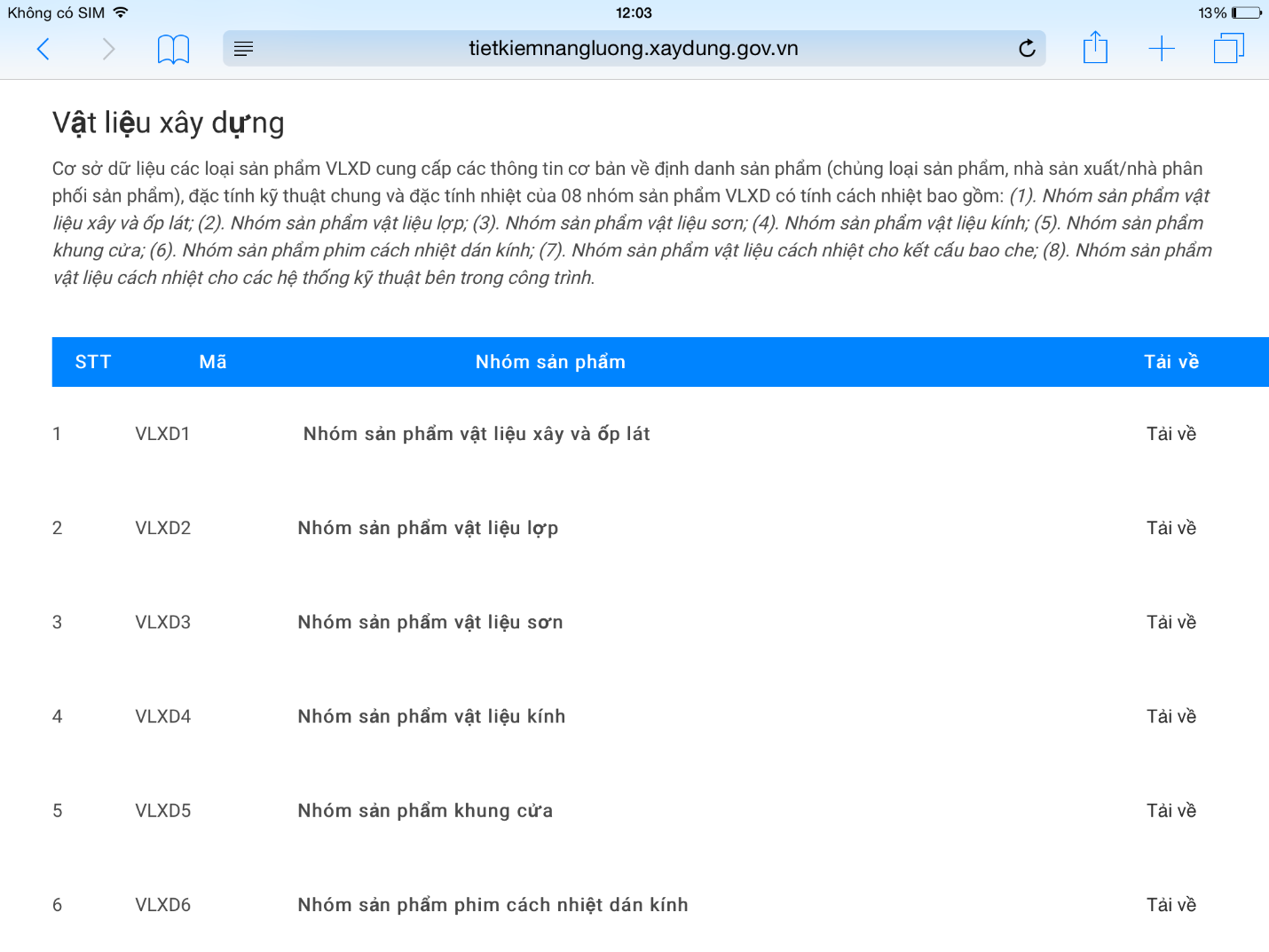The width and height of the screenshot is (1269, 952).
Task: Open Reader view from address bar
Action: pos(243,49)
